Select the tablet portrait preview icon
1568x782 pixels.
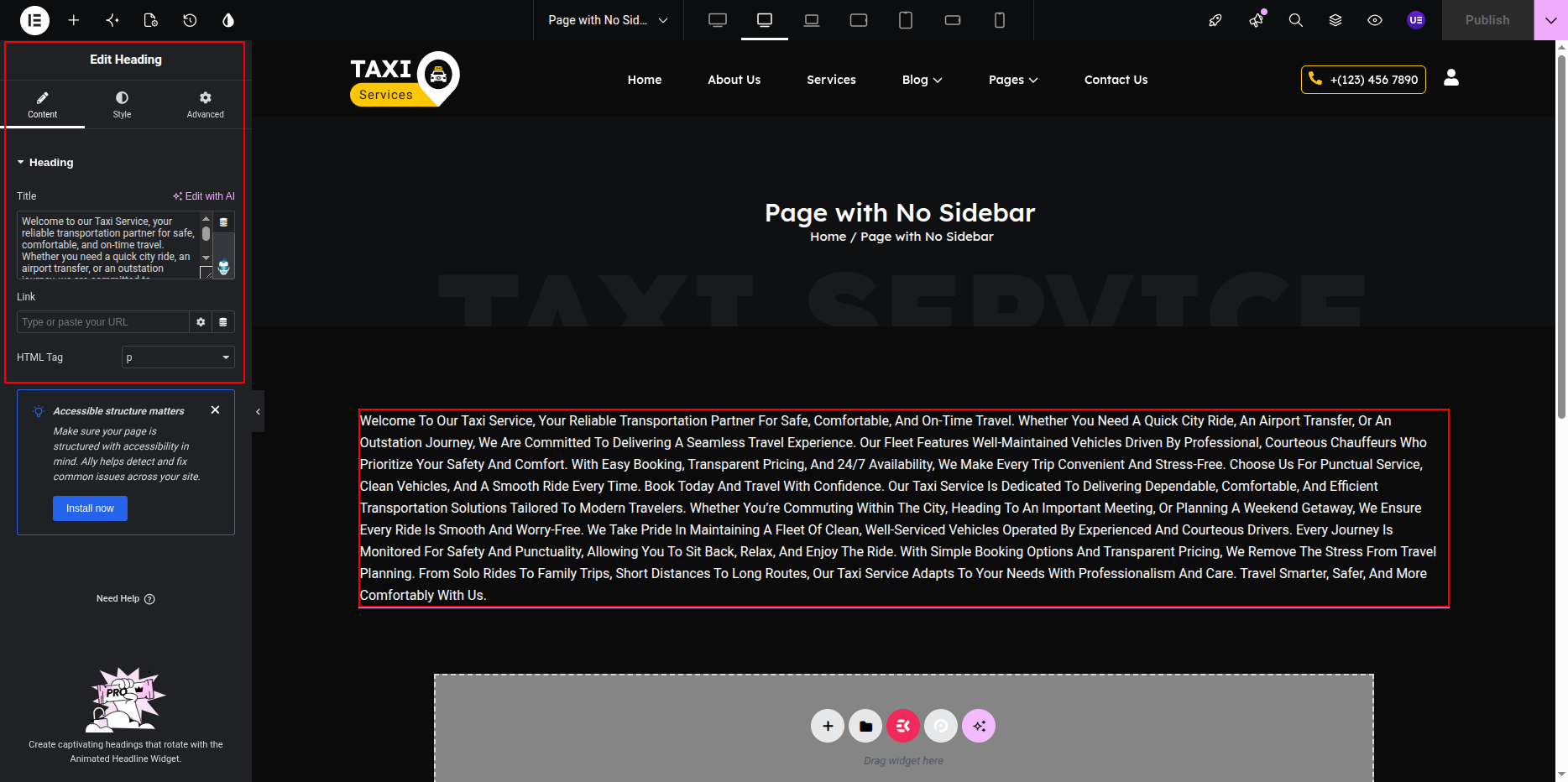point(906,20)
